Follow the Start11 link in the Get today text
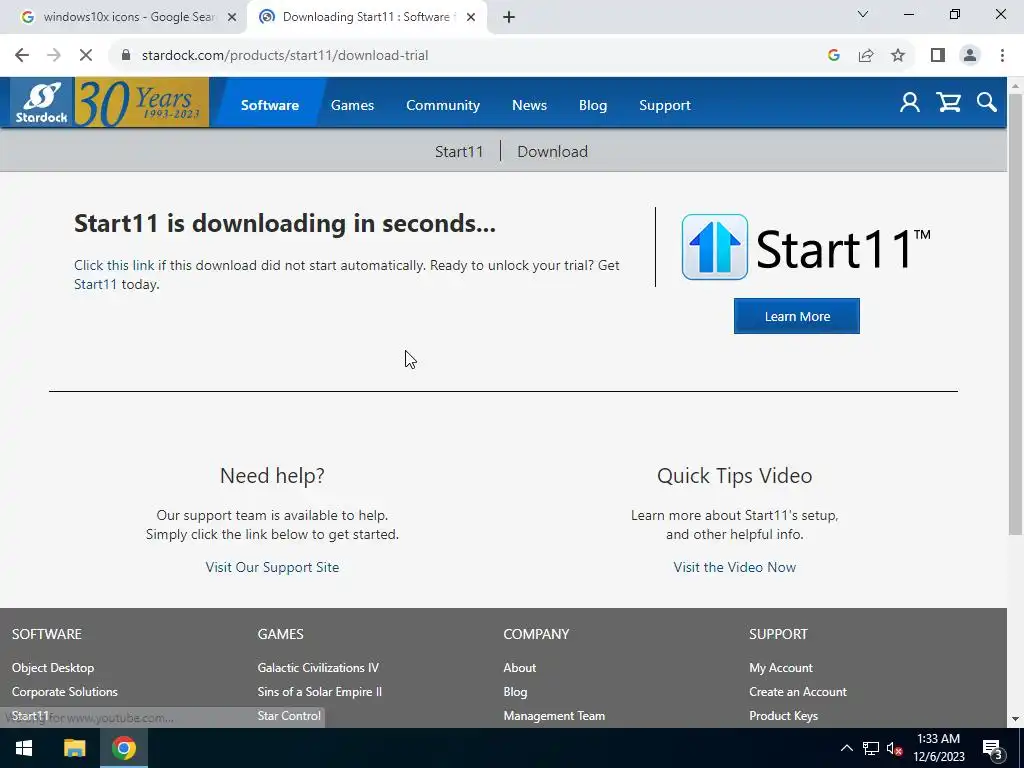1024x768 pixels. (x=95, y=284)
